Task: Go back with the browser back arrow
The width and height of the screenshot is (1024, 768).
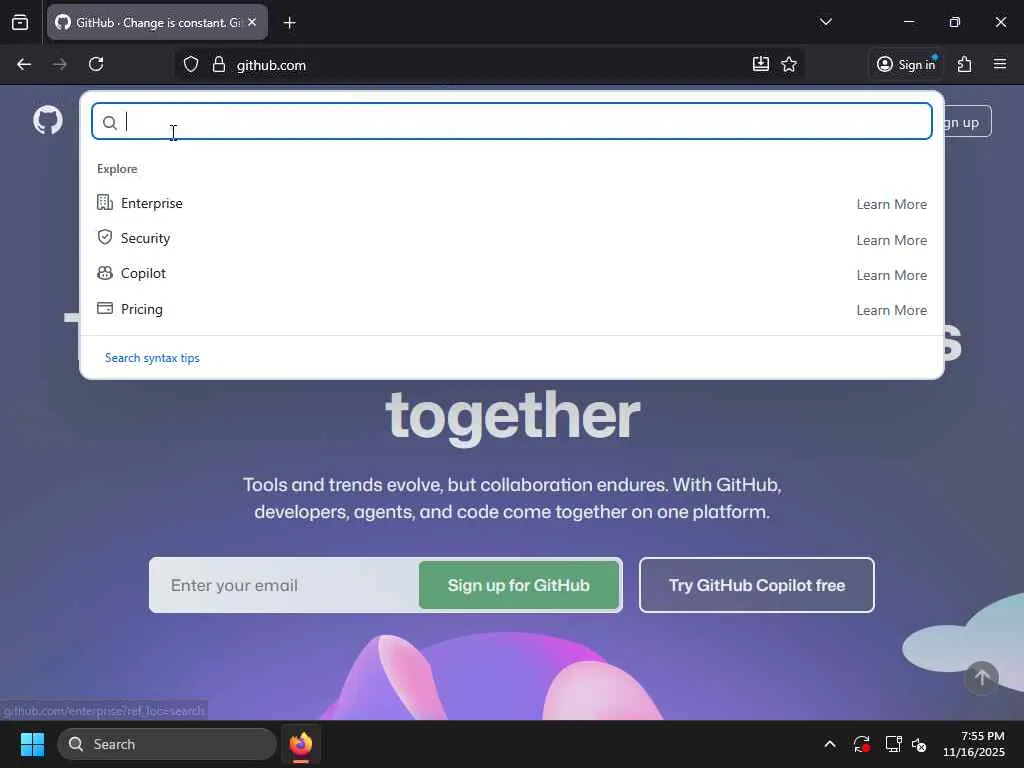Action: click(x=24, y=64)
